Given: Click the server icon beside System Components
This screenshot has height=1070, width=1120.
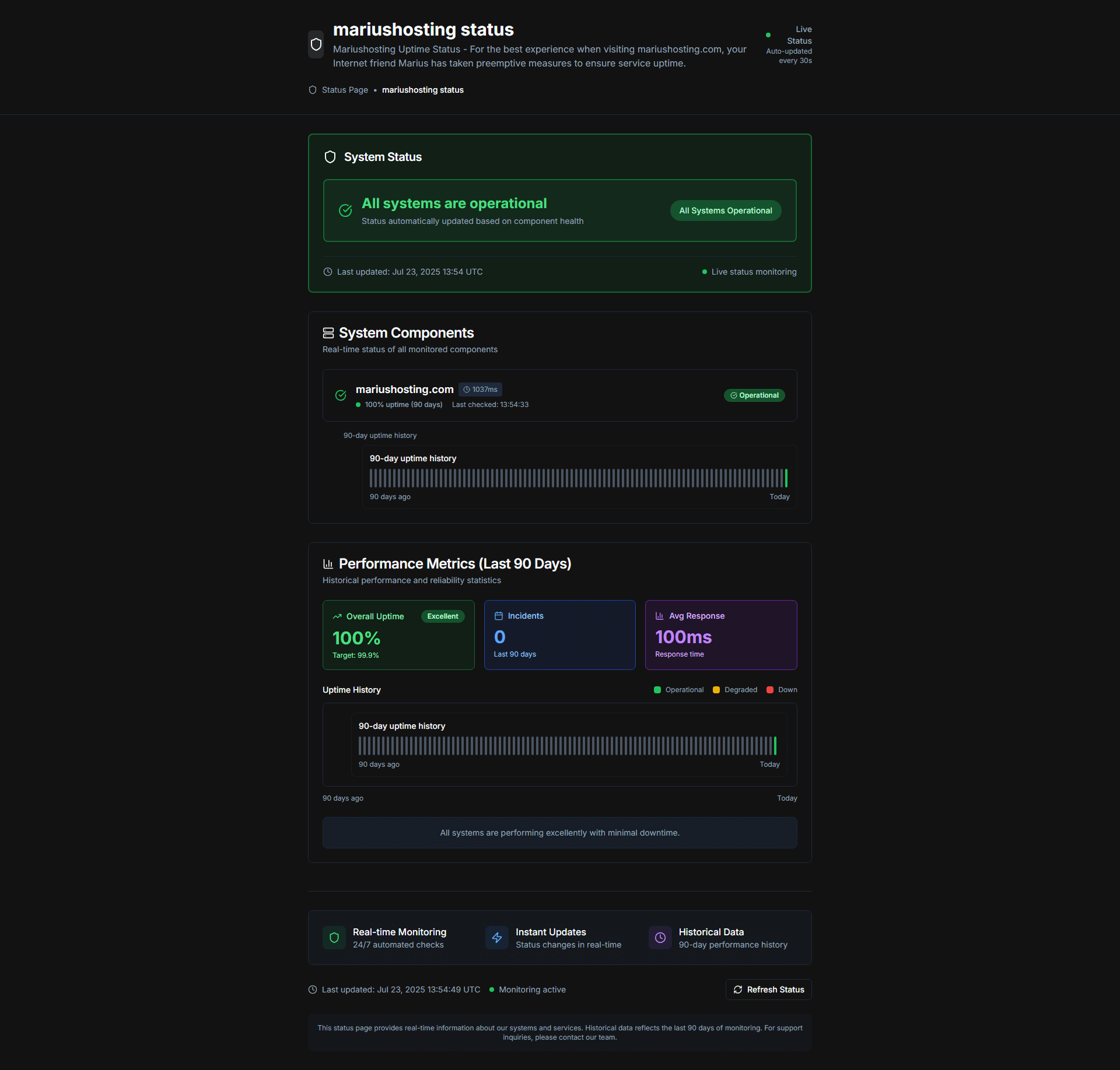Looking at the screenshot, I should tap(328, 333).
